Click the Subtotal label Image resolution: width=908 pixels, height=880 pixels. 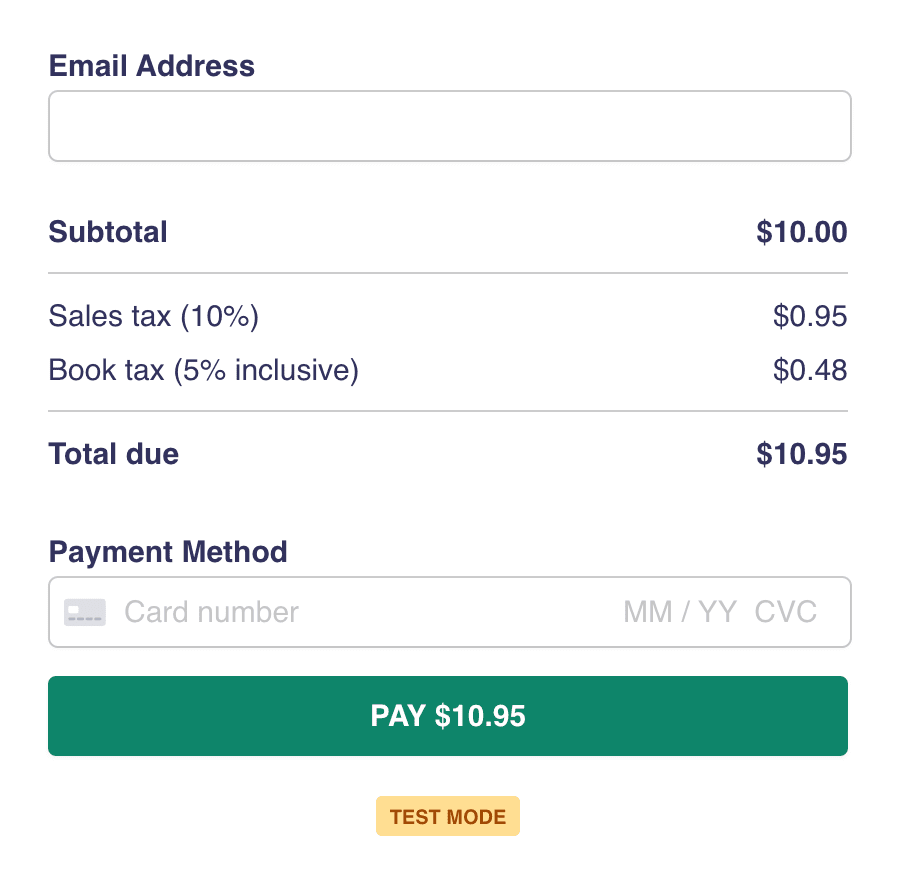[x=108, y=232]
